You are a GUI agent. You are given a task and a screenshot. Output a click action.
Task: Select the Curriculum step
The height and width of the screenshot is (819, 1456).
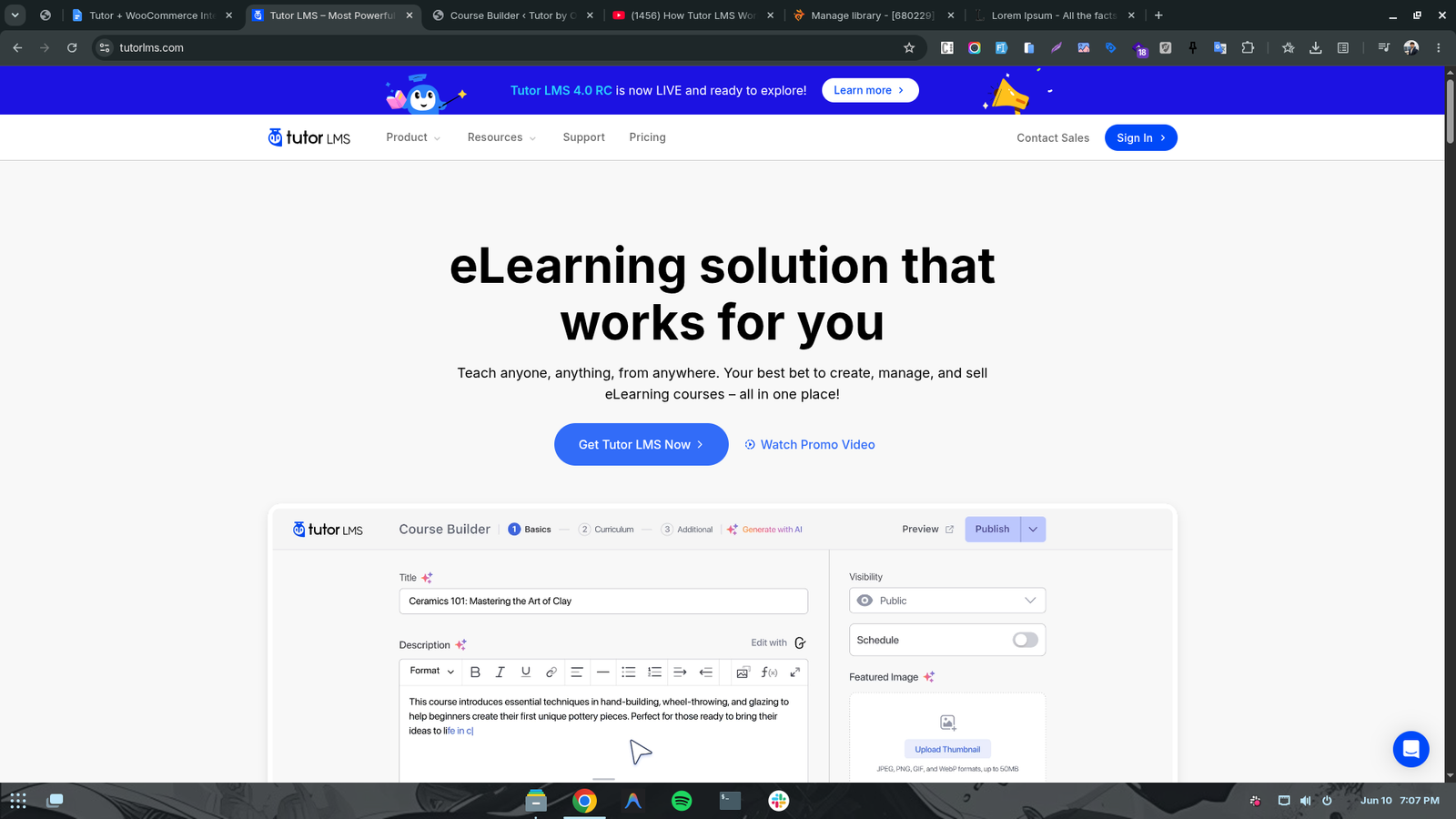click(x=606, y=530)
